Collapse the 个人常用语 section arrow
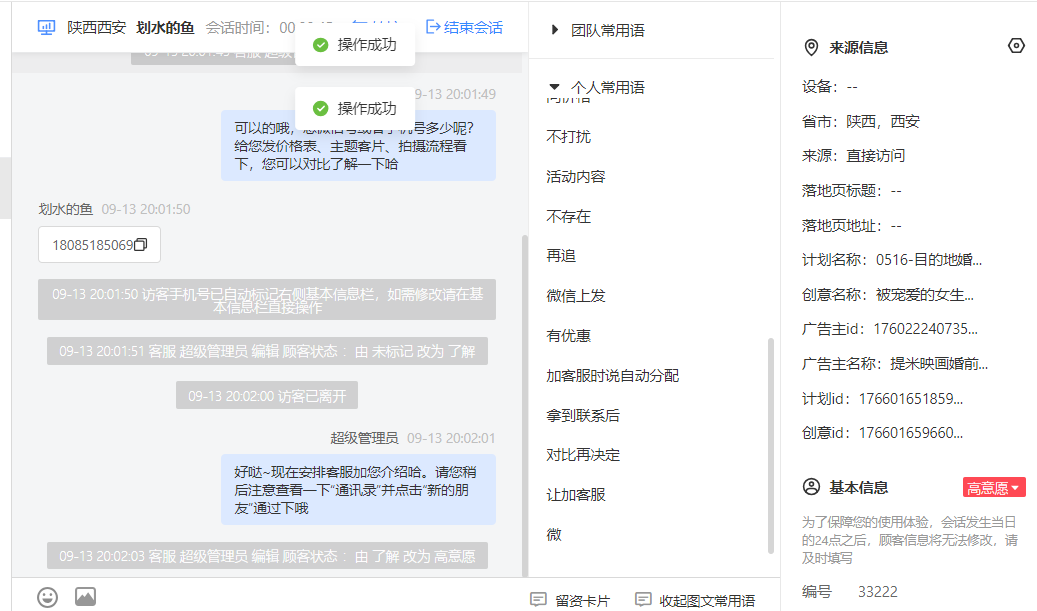Image resolution: width=1037 pixels, height=611 pixels. point(555,87)
